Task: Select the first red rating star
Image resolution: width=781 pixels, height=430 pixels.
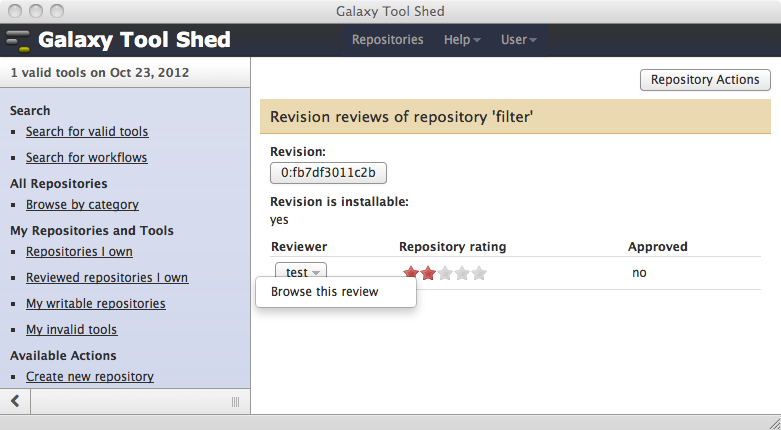Action: 411,273
